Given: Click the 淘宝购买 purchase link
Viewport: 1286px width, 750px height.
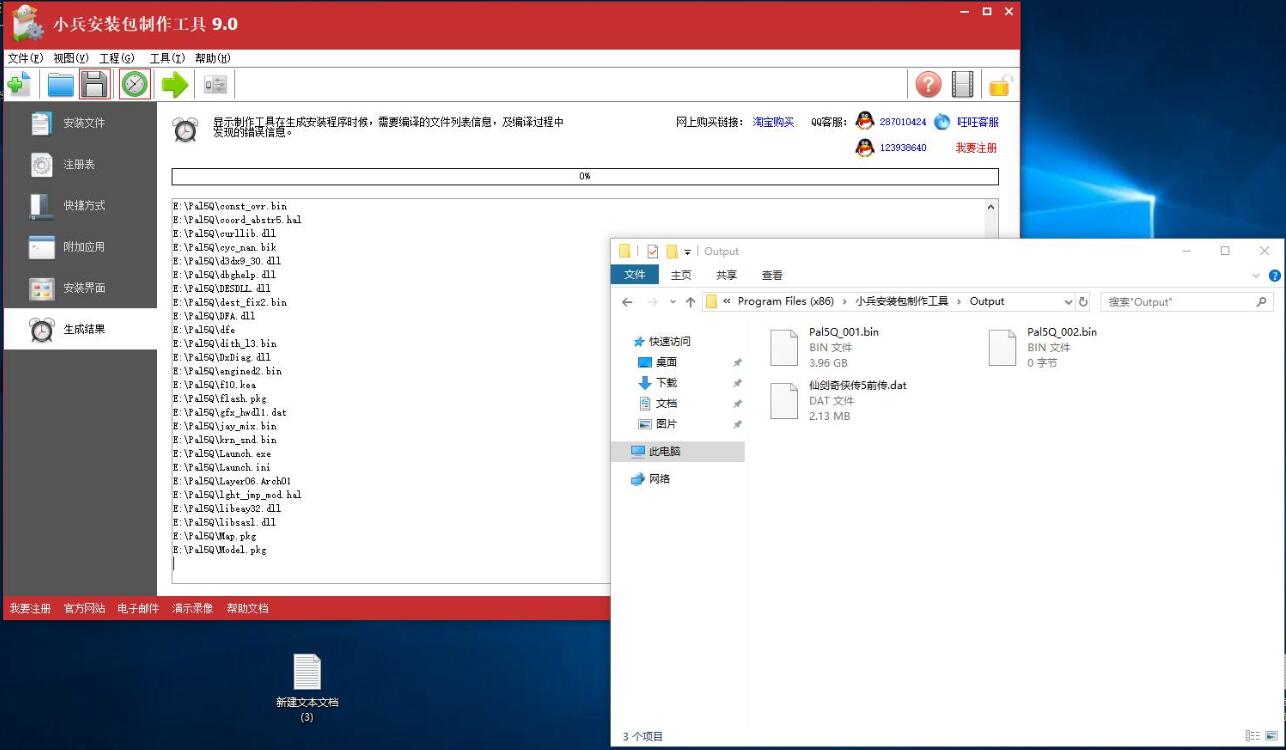Looking at the screenshot, I should [x=772, y=121].
